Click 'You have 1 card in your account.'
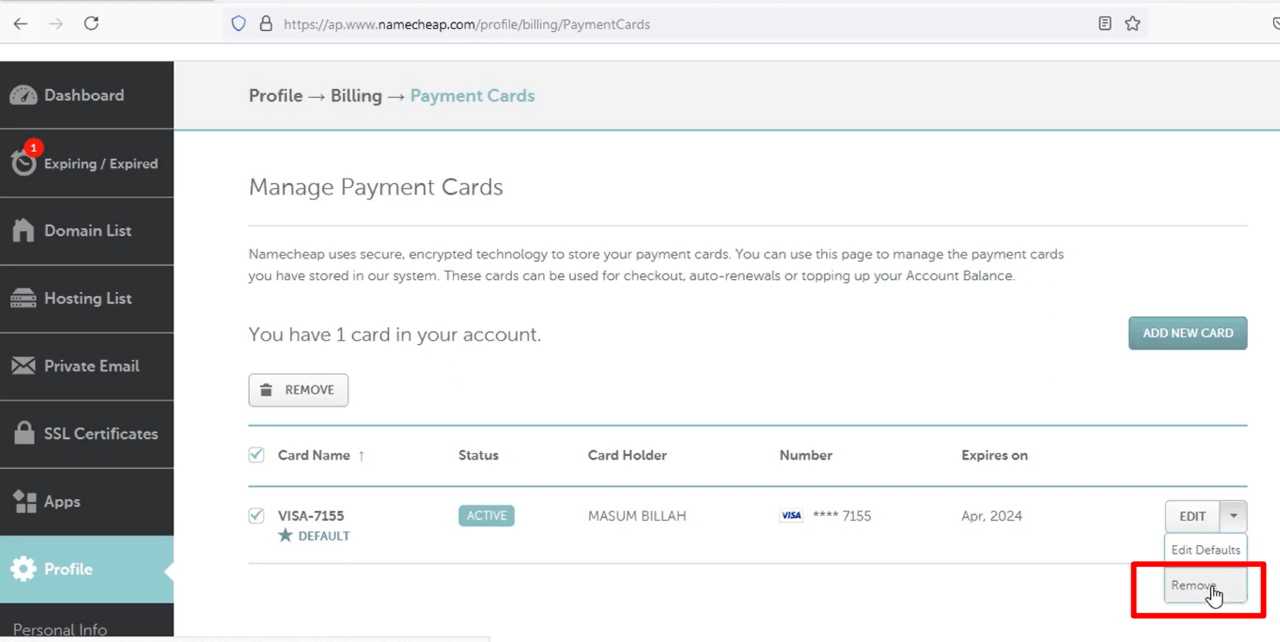Screen dimensions: 1280x642 coord(395,334)
